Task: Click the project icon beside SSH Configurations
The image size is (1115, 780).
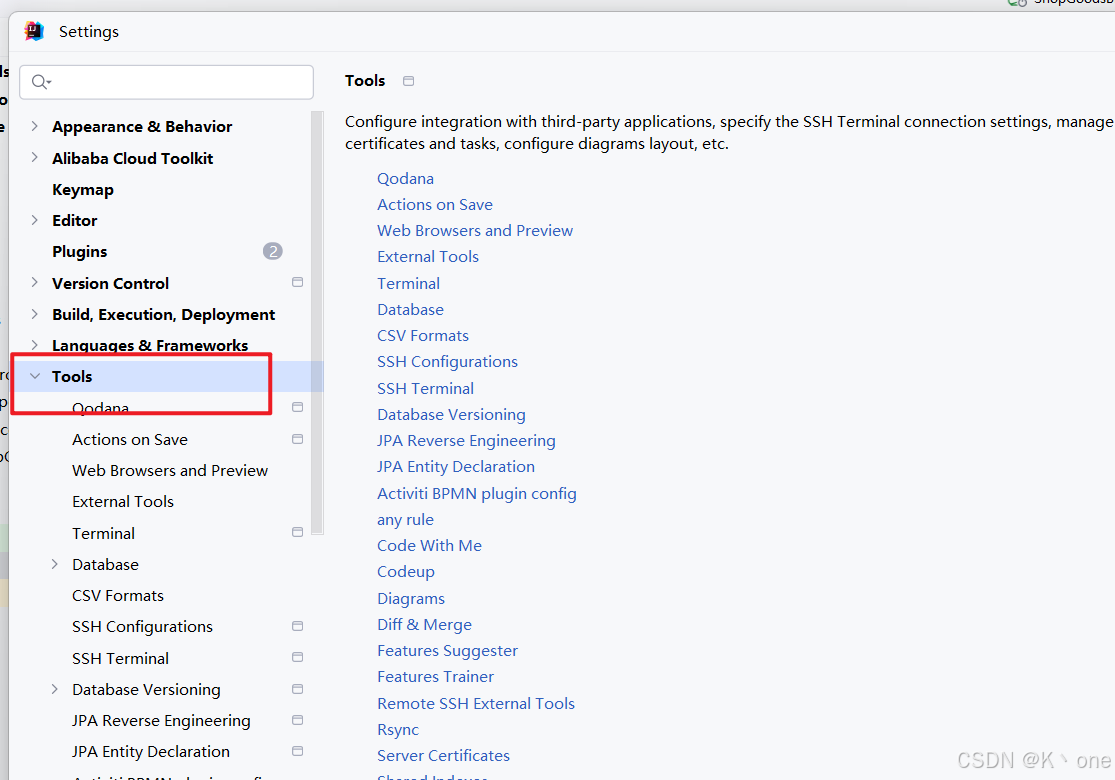Action: [297, 626]
